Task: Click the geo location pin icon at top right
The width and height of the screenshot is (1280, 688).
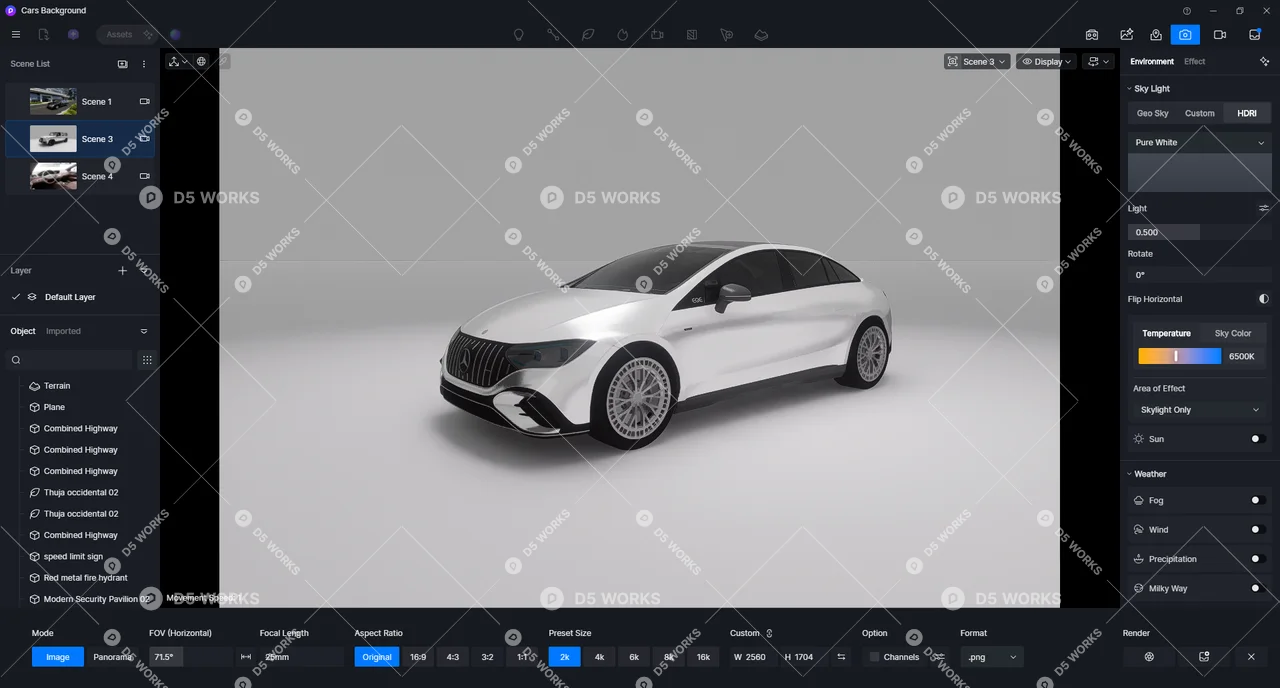Action: pos(1156,34)
